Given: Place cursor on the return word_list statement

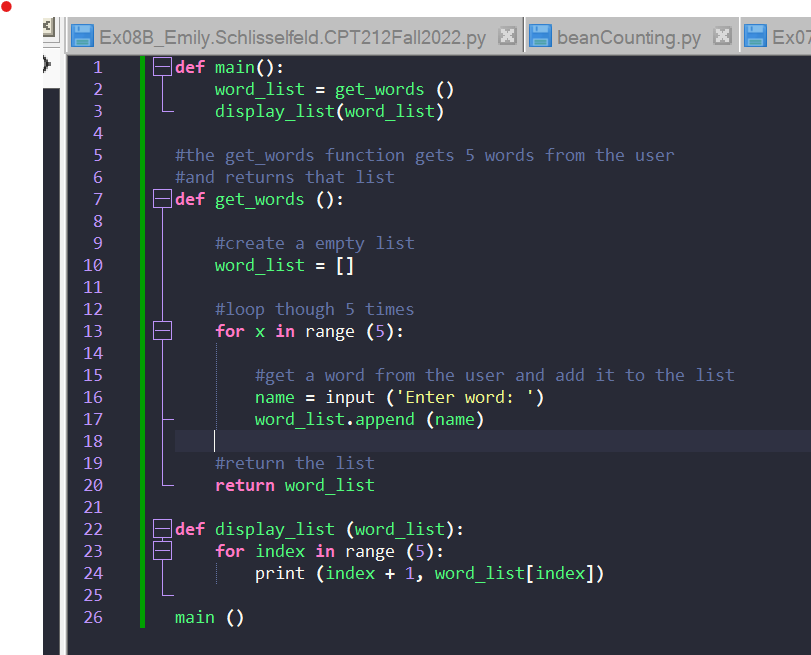Looking at the screenshot, I should [x=295, y=484].
